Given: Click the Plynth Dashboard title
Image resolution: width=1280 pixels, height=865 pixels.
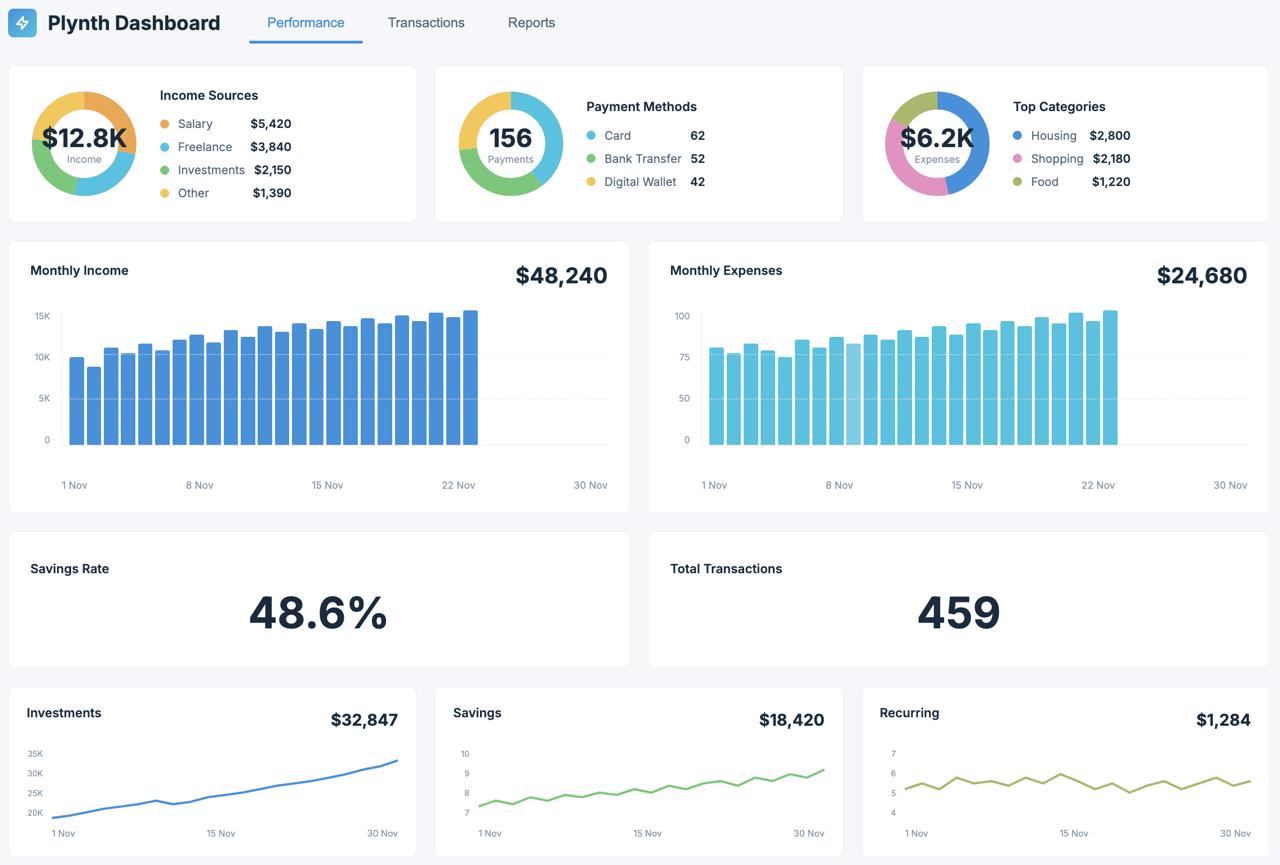Looking at the screenshot, I should coord(134,23).
